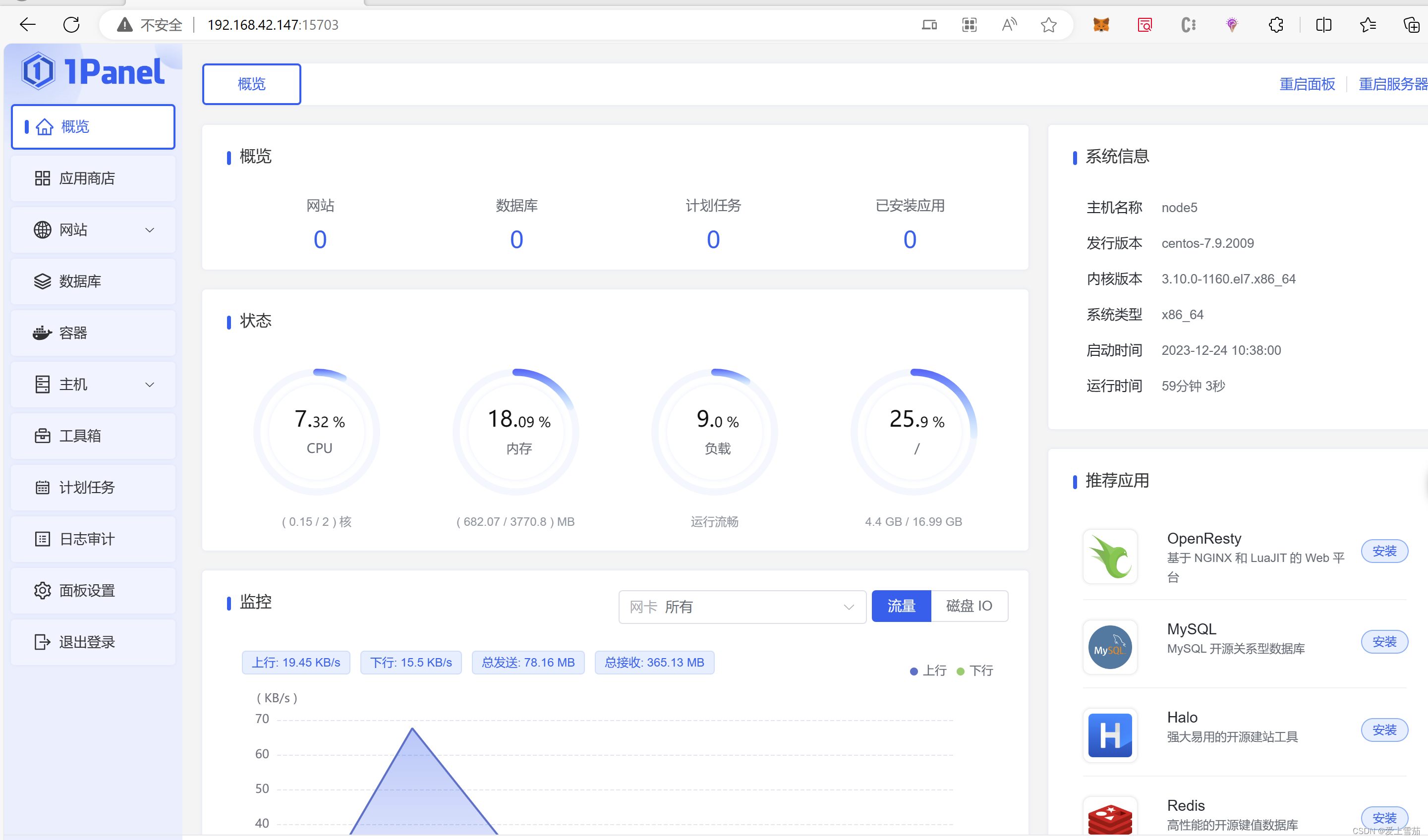The width and height of the screenshot is (1428, 840).
Task: Toggle the 下行 legend series
Action: coord(974,671)
